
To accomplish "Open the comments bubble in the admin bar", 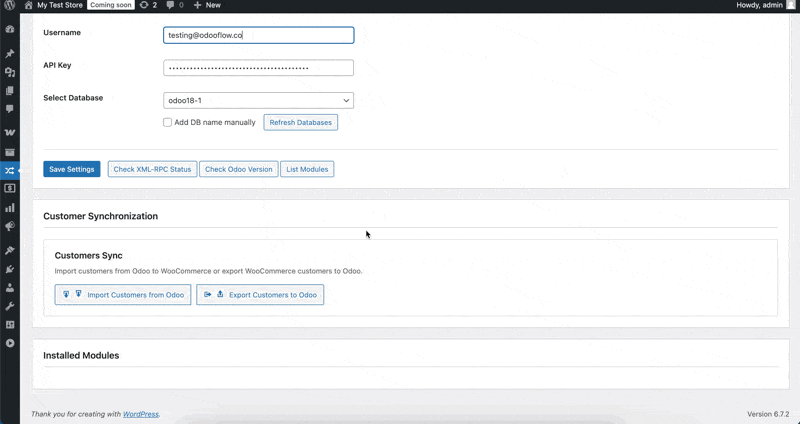I will (175, 5).
